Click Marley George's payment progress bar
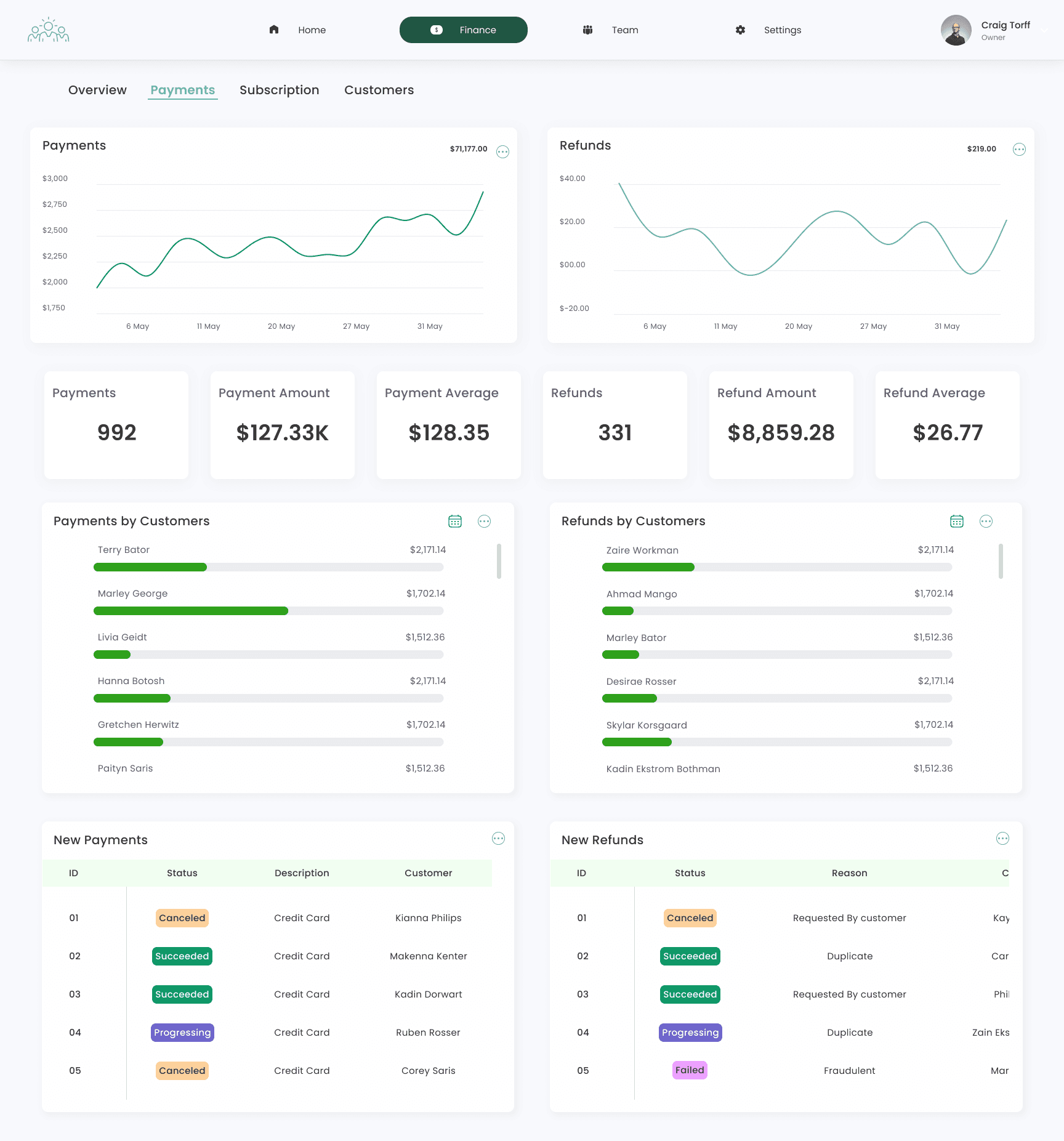This screenshot has height=1141, width=1064. point(268,611)
